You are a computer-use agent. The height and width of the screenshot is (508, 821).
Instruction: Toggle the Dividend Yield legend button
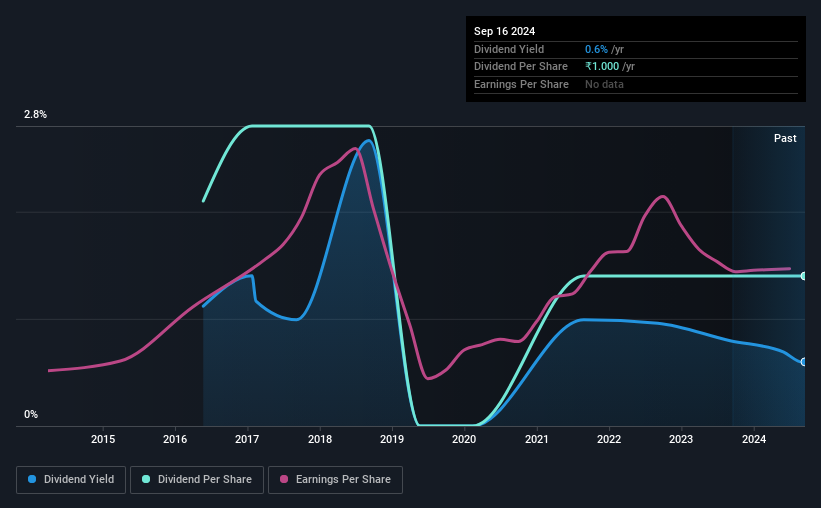click(71, 479)
